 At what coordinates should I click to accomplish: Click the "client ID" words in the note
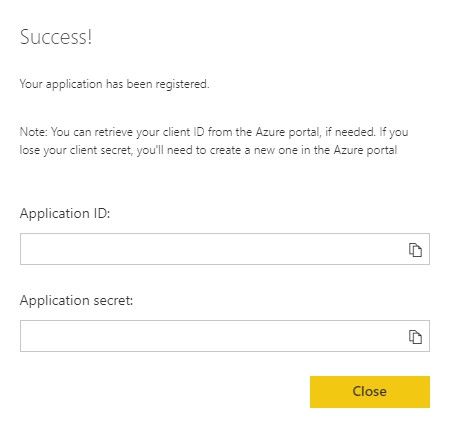point(183,132)
